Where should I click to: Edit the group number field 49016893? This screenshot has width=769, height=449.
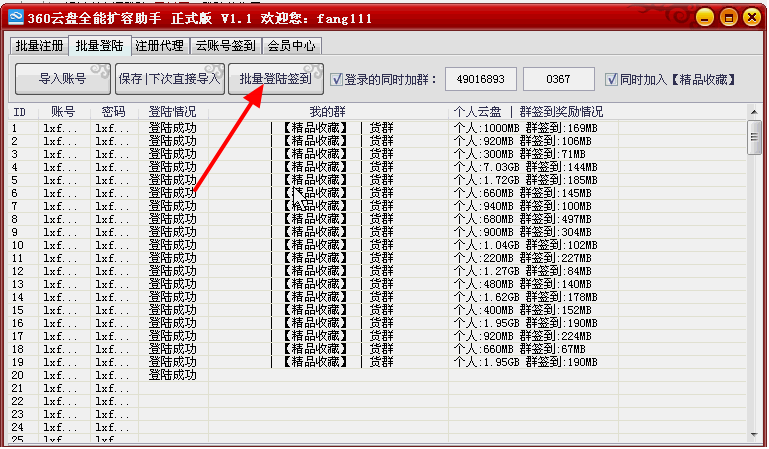[x=481, y=79]
